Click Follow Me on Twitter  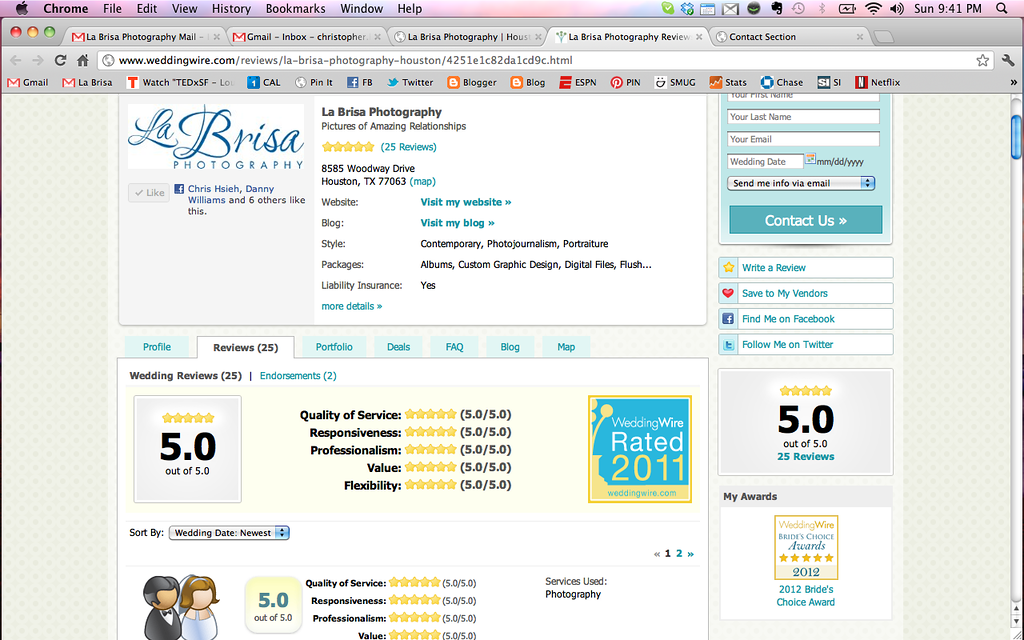pyautogui.click(x=805, y=344)
